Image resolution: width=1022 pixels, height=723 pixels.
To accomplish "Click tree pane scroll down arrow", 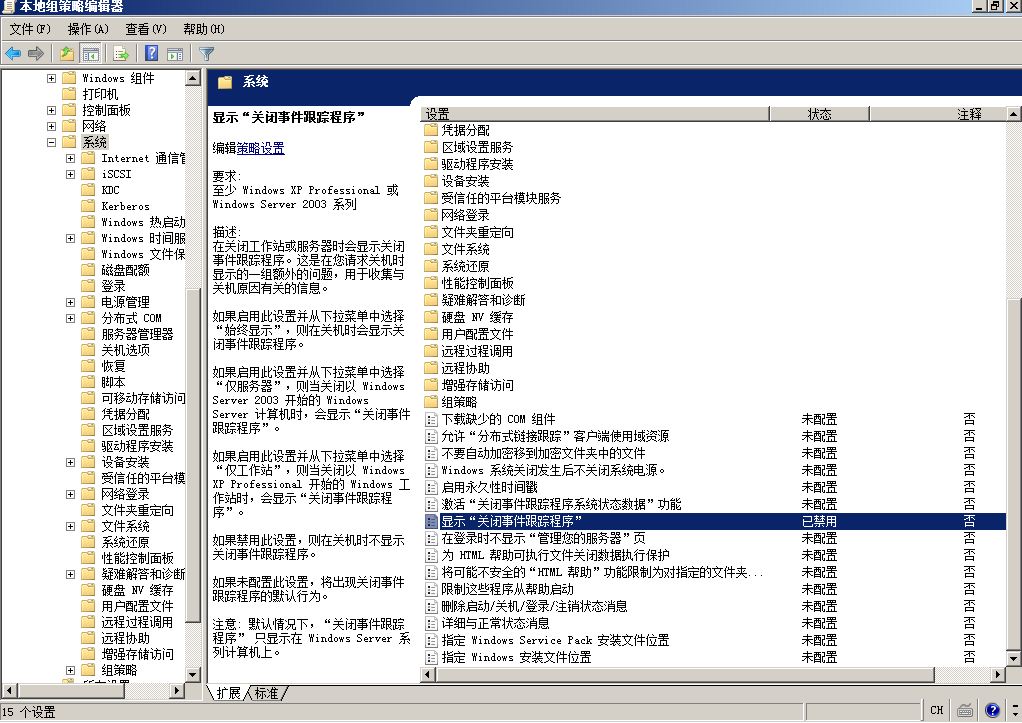I will pos(193,674).
